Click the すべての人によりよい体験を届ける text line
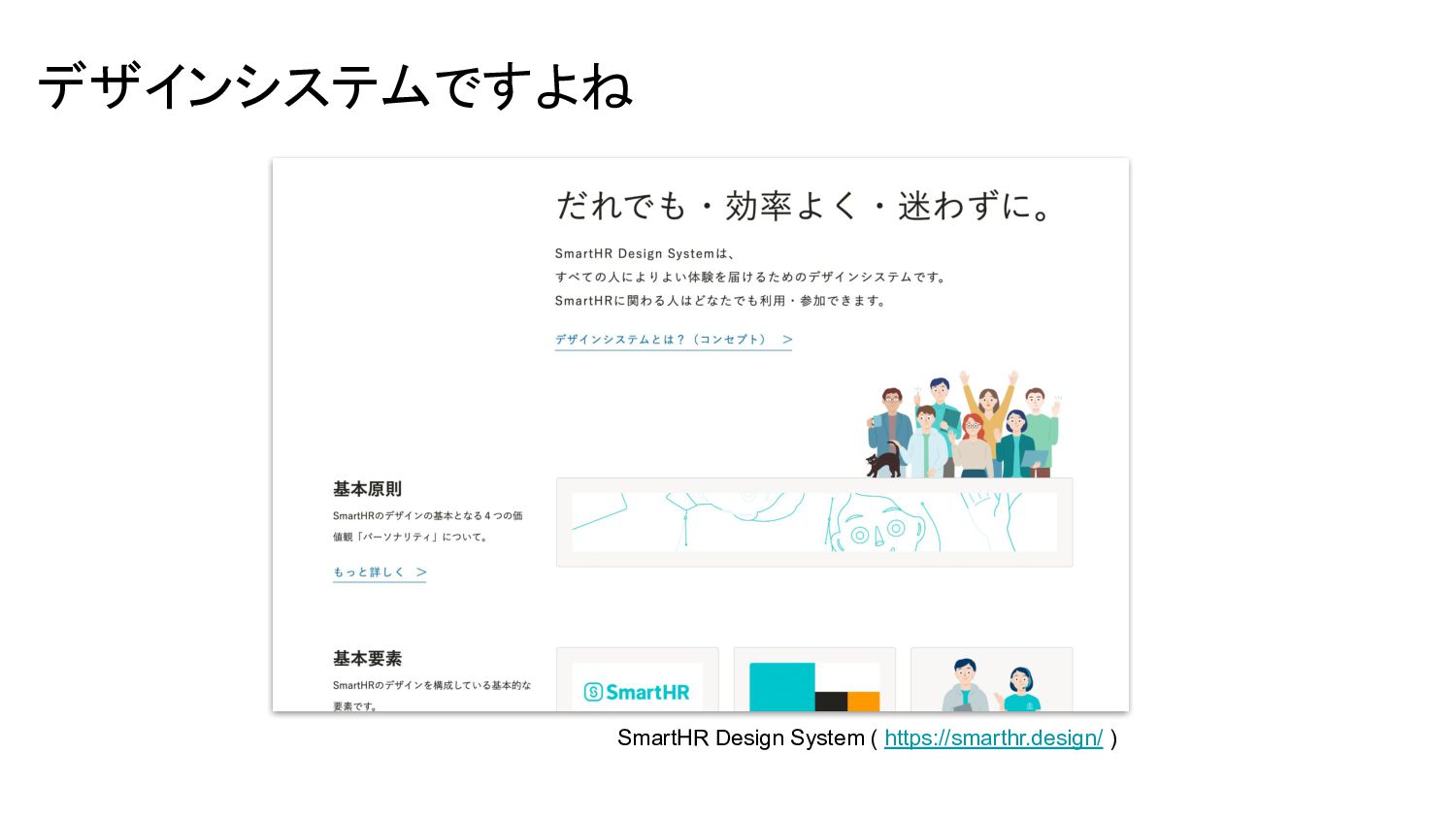 (750, 278)
